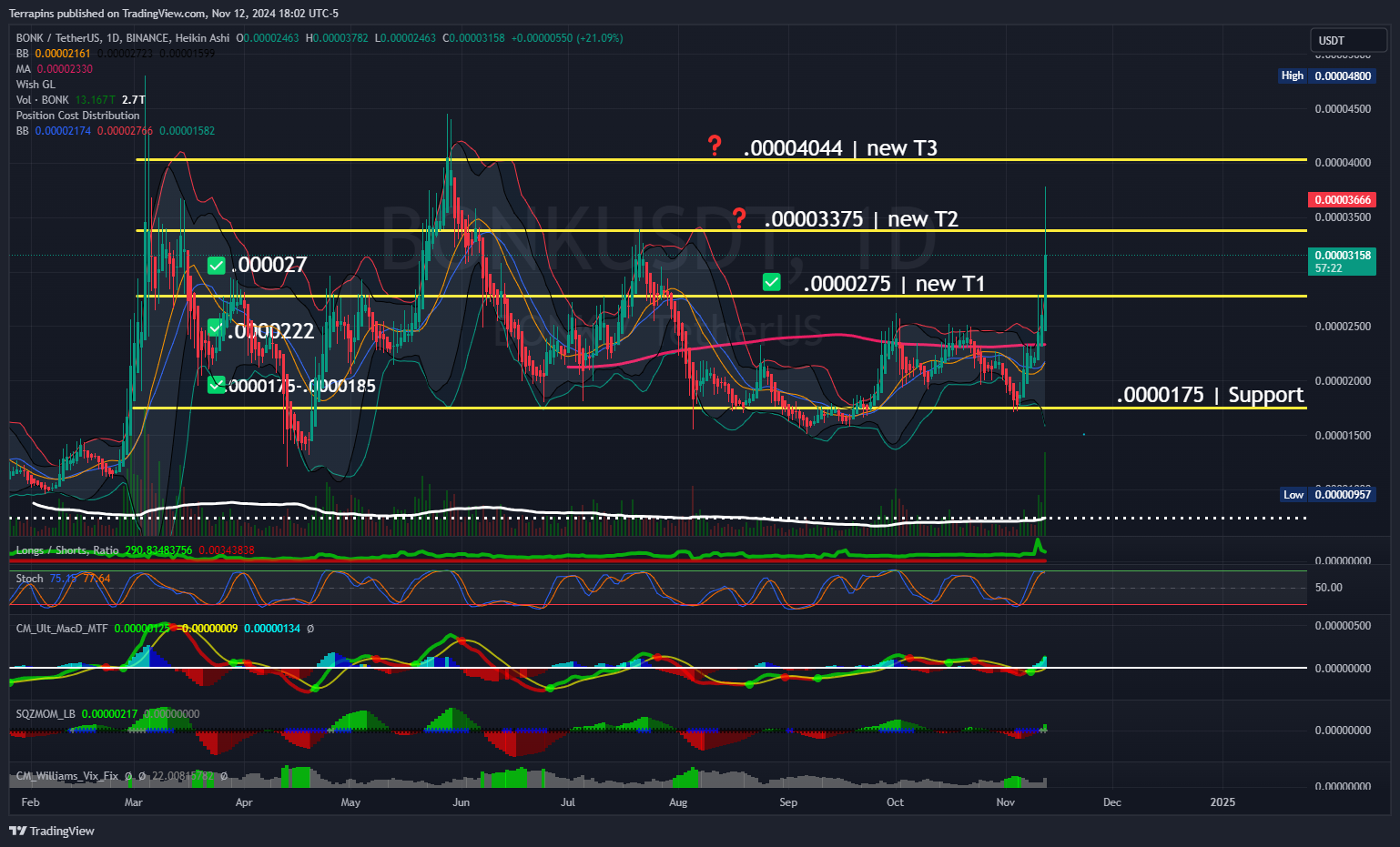The height and width of the screenshot is (847, 1400).
Task: Select the .00004044 | new T3 annotation
Action: [x=840, y=148]
